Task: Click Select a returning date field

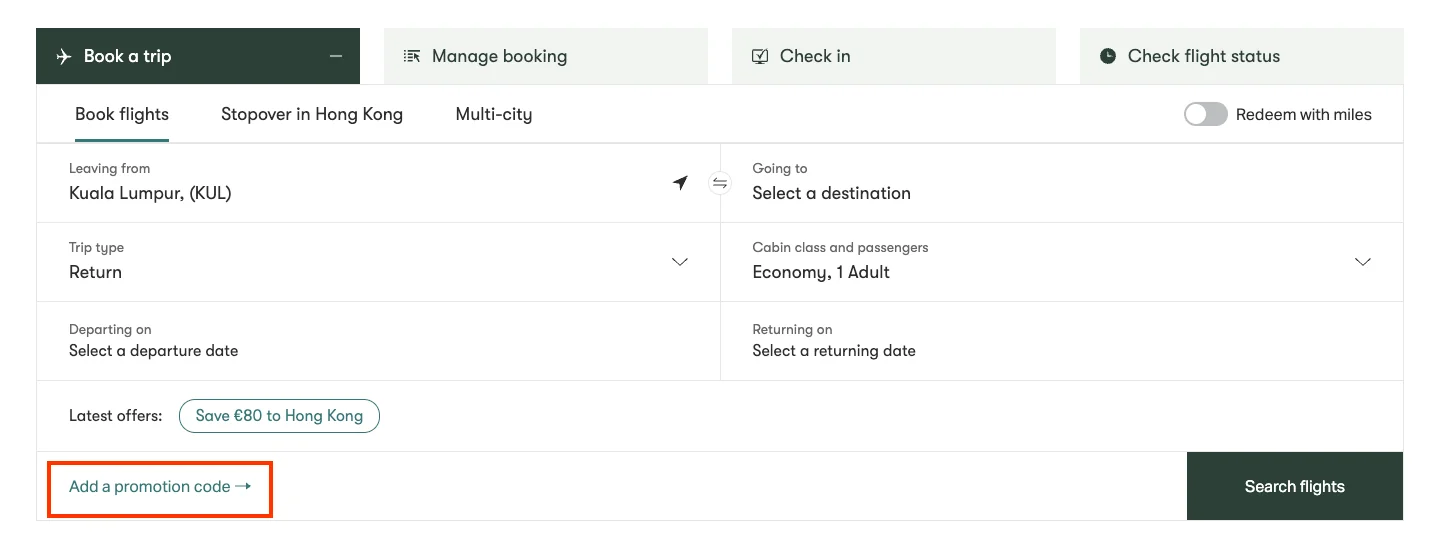Action: pos(1062,341)
